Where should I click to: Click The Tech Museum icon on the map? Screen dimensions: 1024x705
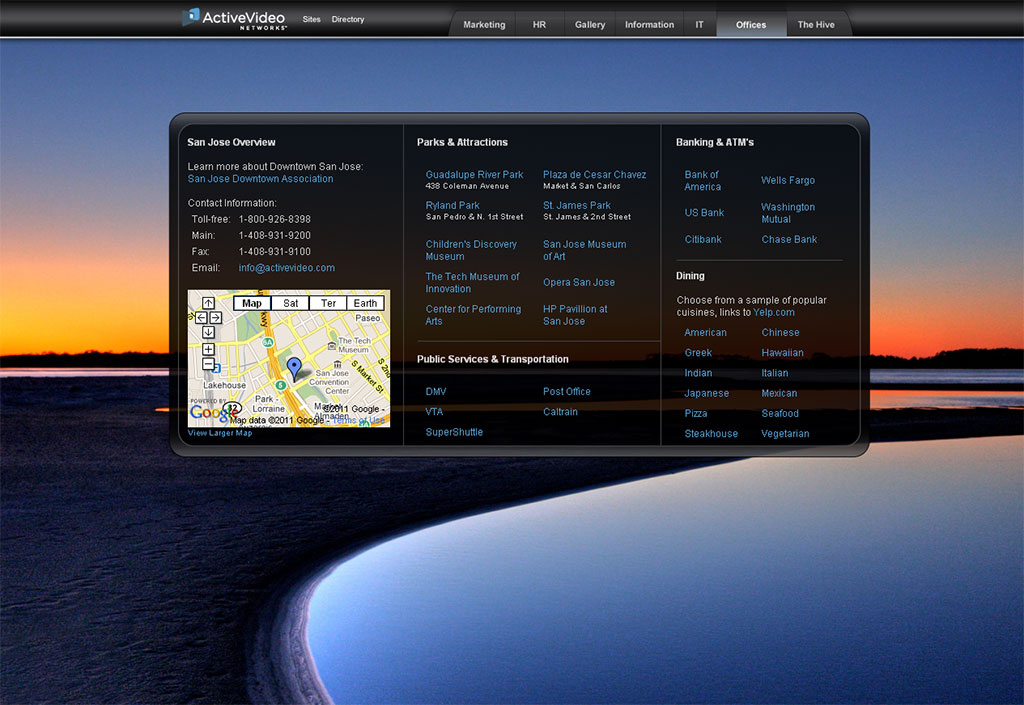(332, 345)
